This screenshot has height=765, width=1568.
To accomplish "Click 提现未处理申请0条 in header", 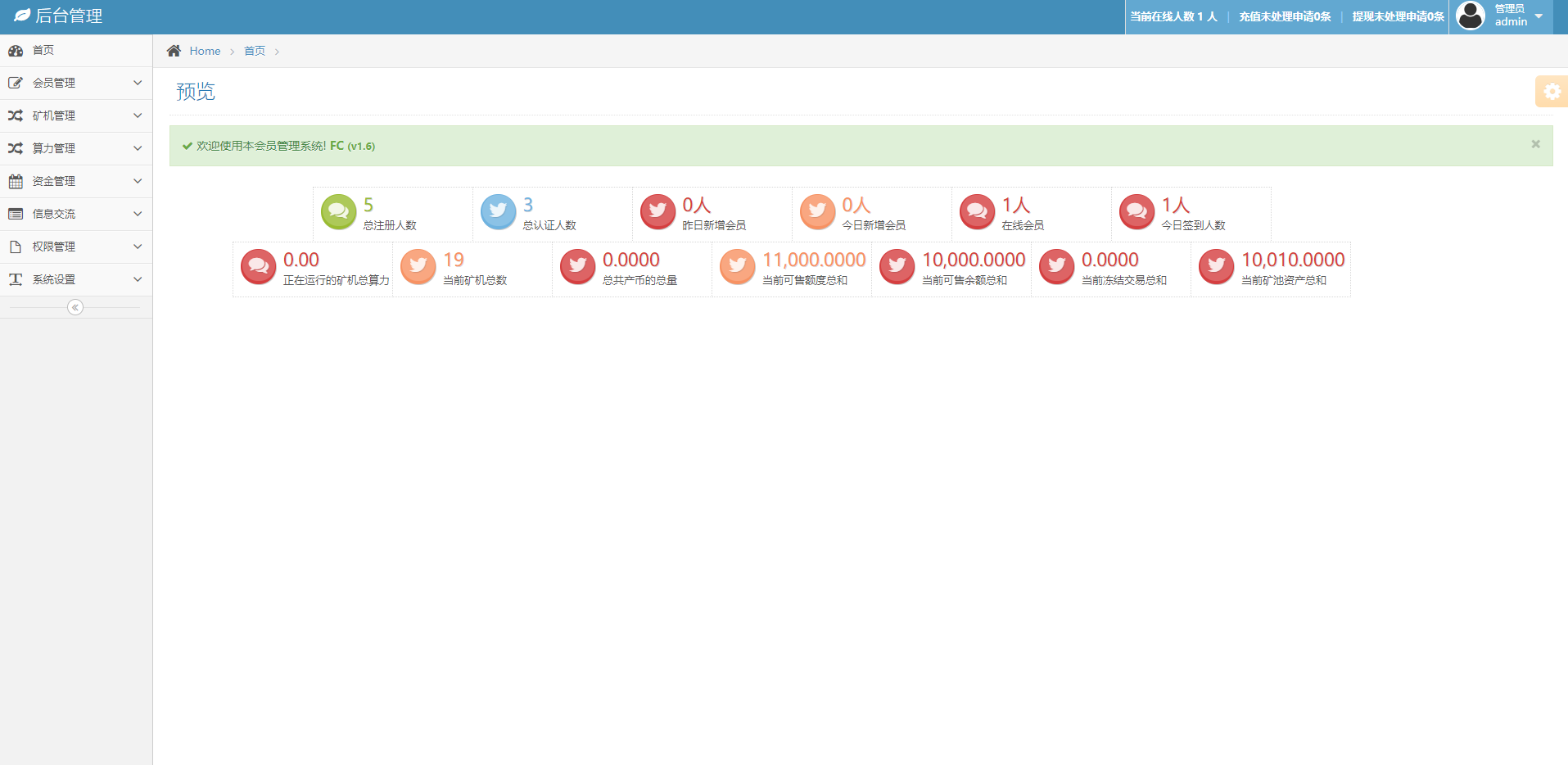I will point(1398,16).
